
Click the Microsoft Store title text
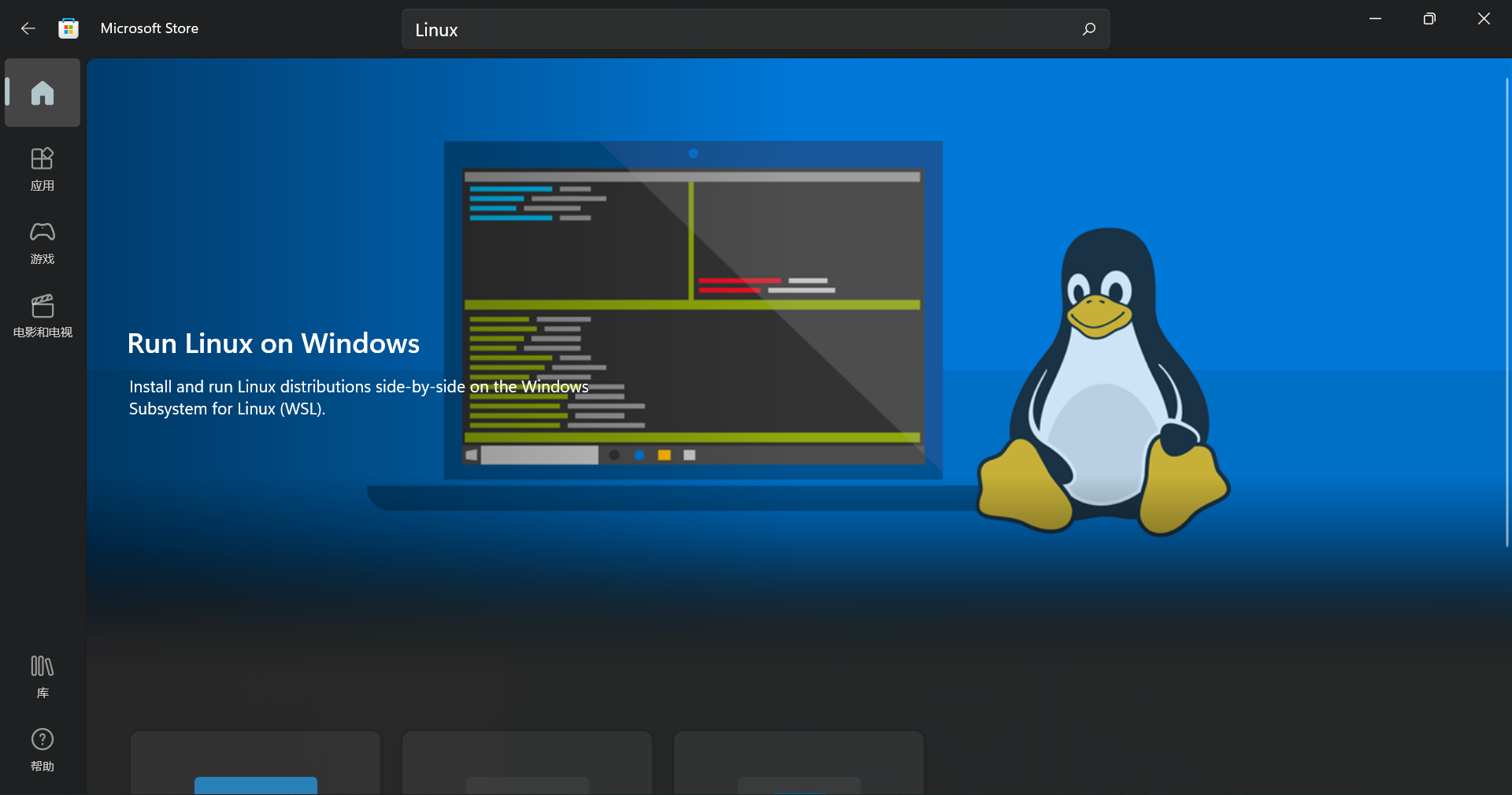[x=150, y=28]
